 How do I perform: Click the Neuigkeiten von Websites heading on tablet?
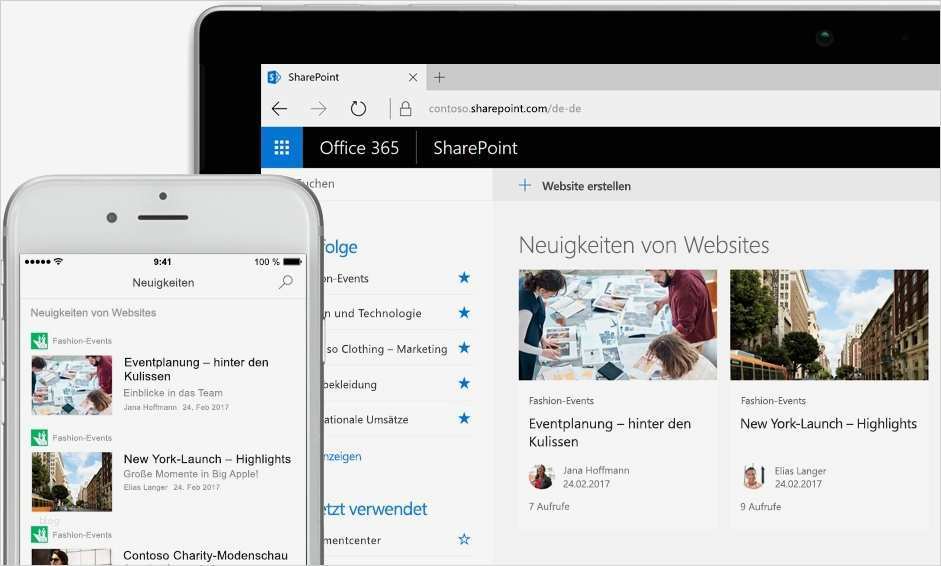pyautogui.click(x=644, y=245)
